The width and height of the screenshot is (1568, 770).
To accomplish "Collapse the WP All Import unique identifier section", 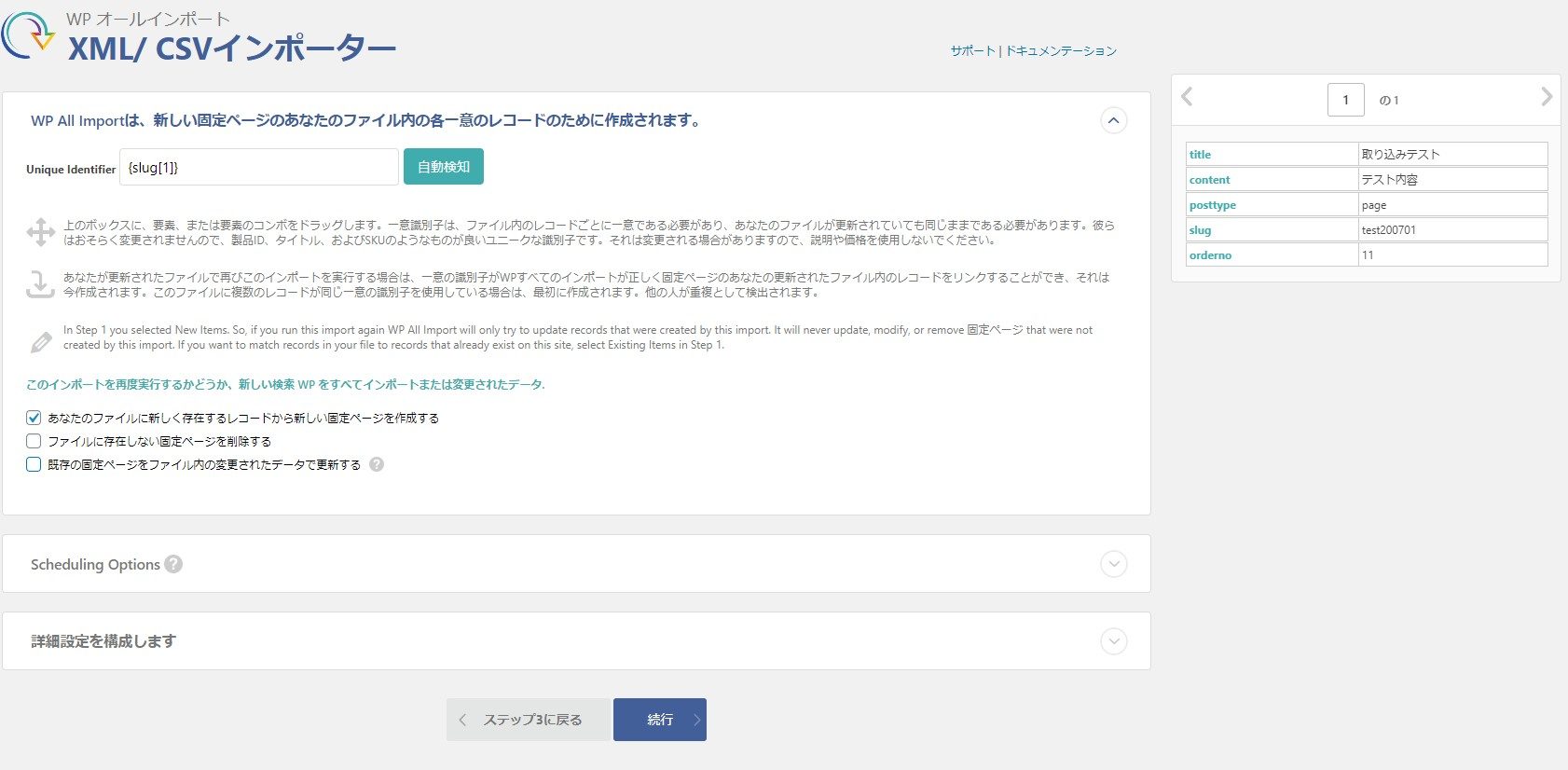I will point(1114,120).
